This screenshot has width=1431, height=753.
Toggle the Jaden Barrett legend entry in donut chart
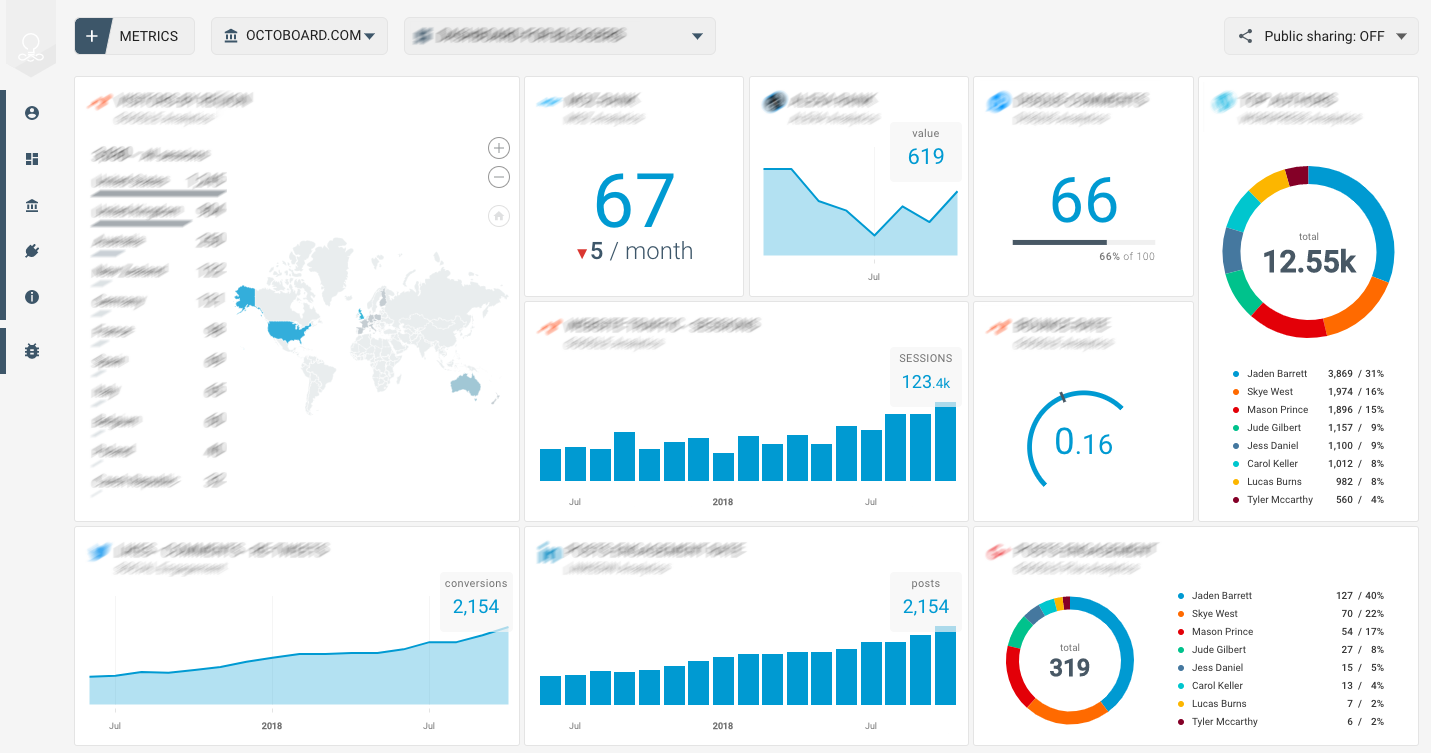coord(1277,373)
